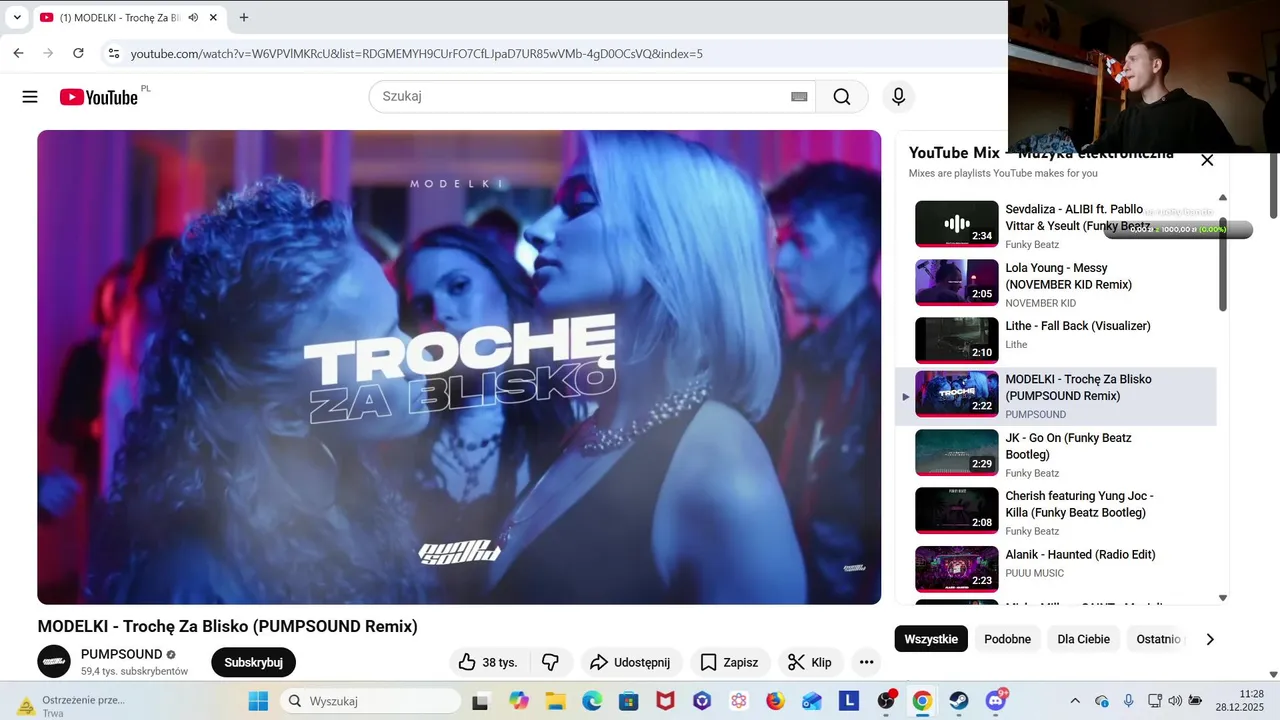Viewport: 1280px width, 720px height.
Task: Open the tab search dropdown arrow
Action: [17, 17]
